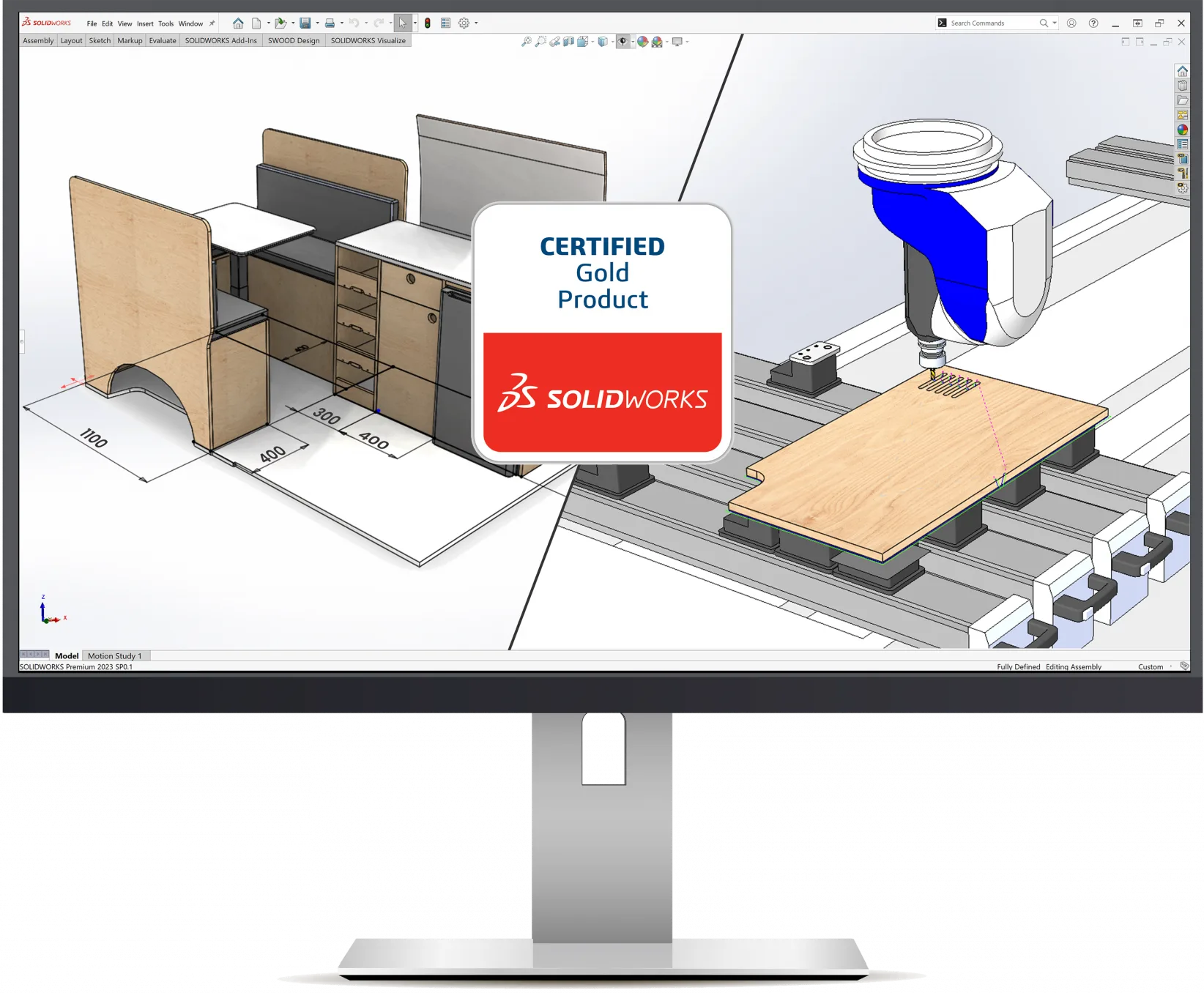
Task: Expand the Select tool dropdown arrow
Action: (415, 23)
